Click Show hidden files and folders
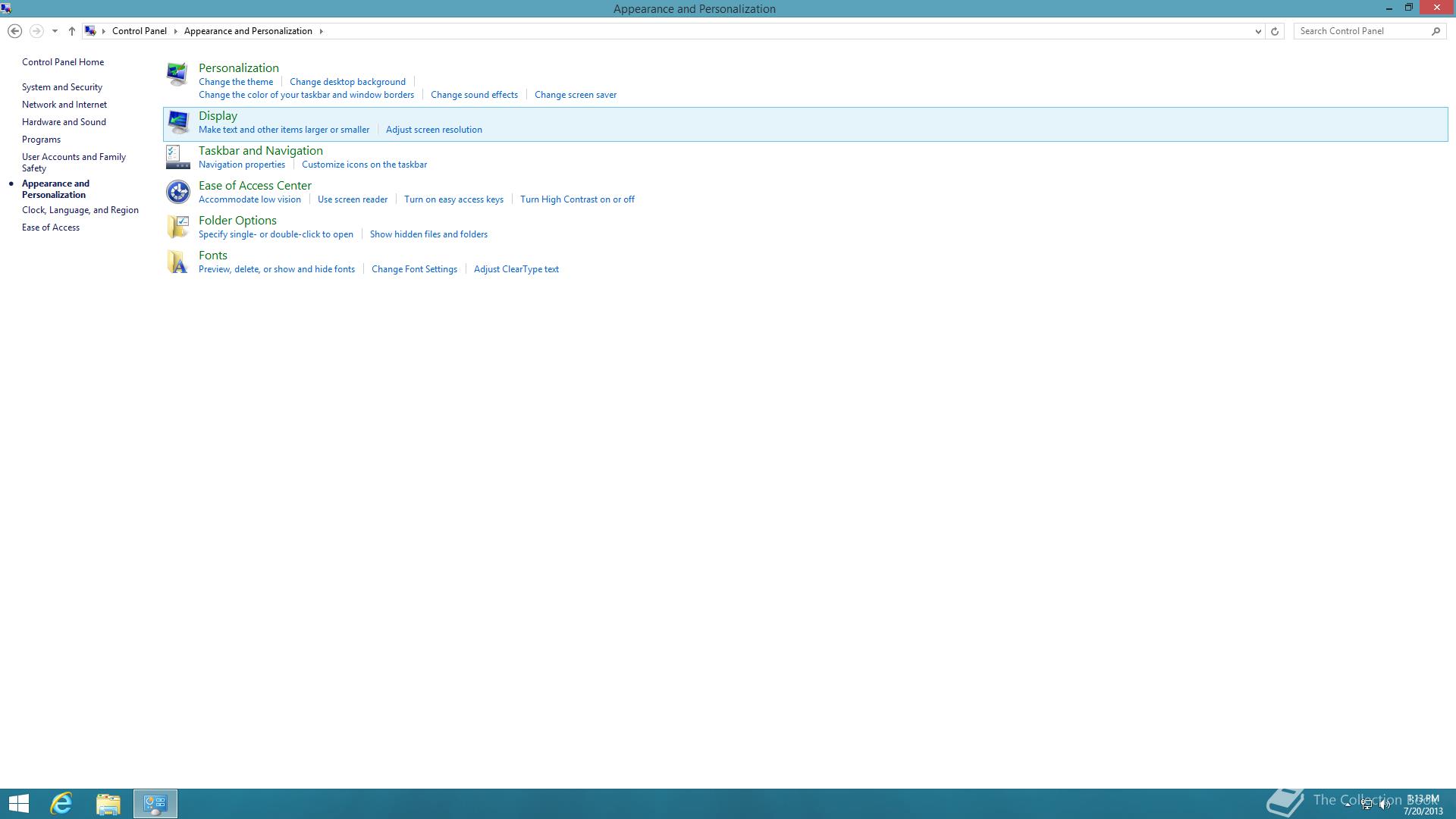The image size is (1456, 819). (428, 234)
